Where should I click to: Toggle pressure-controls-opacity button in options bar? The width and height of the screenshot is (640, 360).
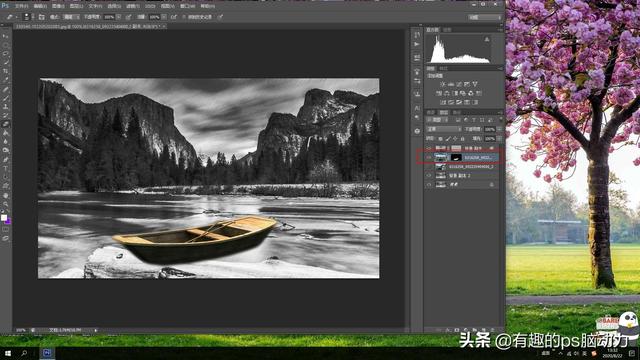(128, 17)
